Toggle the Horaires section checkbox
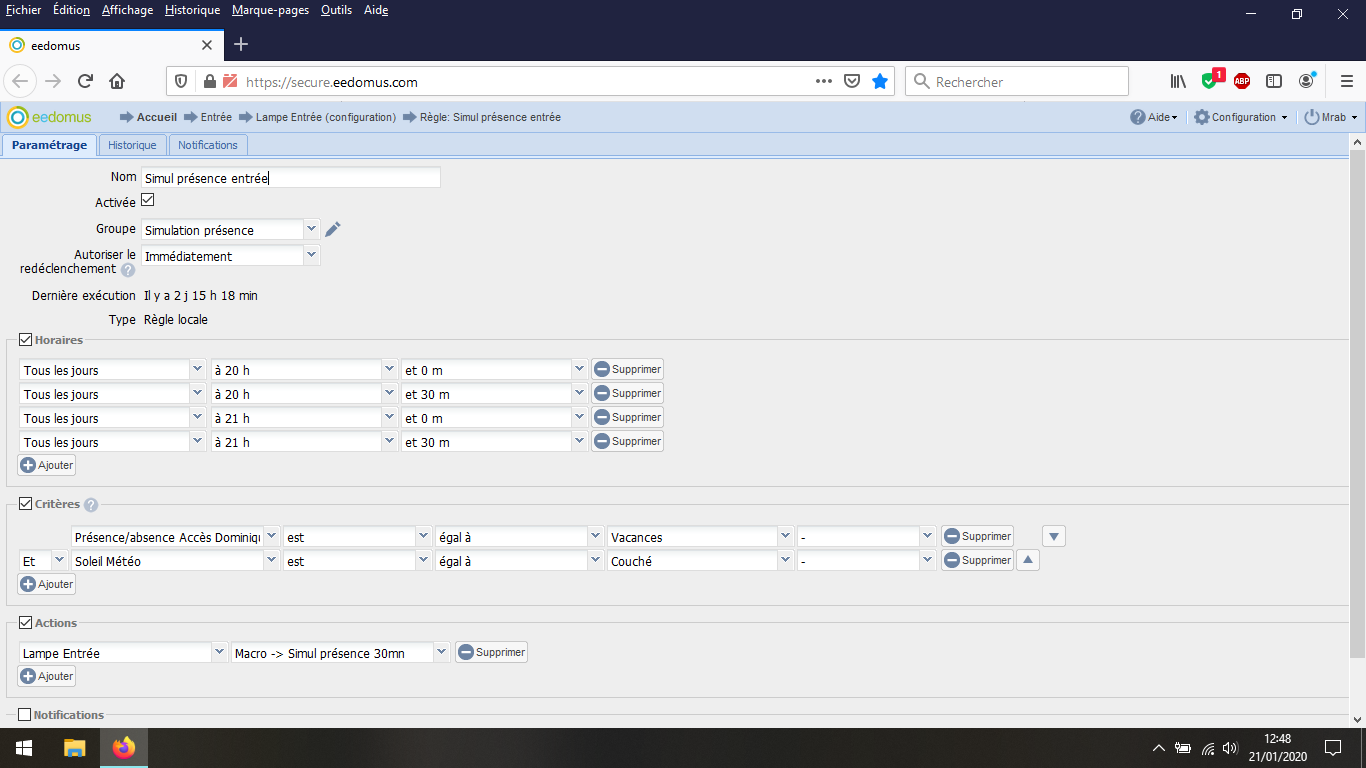 [26, 340]
